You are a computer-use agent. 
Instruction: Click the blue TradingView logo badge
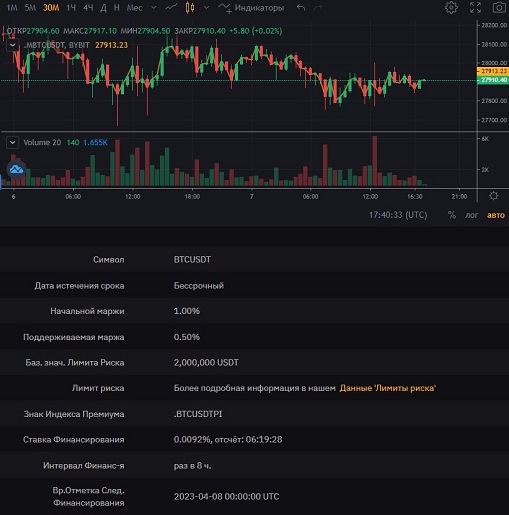pyautogui.click(x=16, y=169)
